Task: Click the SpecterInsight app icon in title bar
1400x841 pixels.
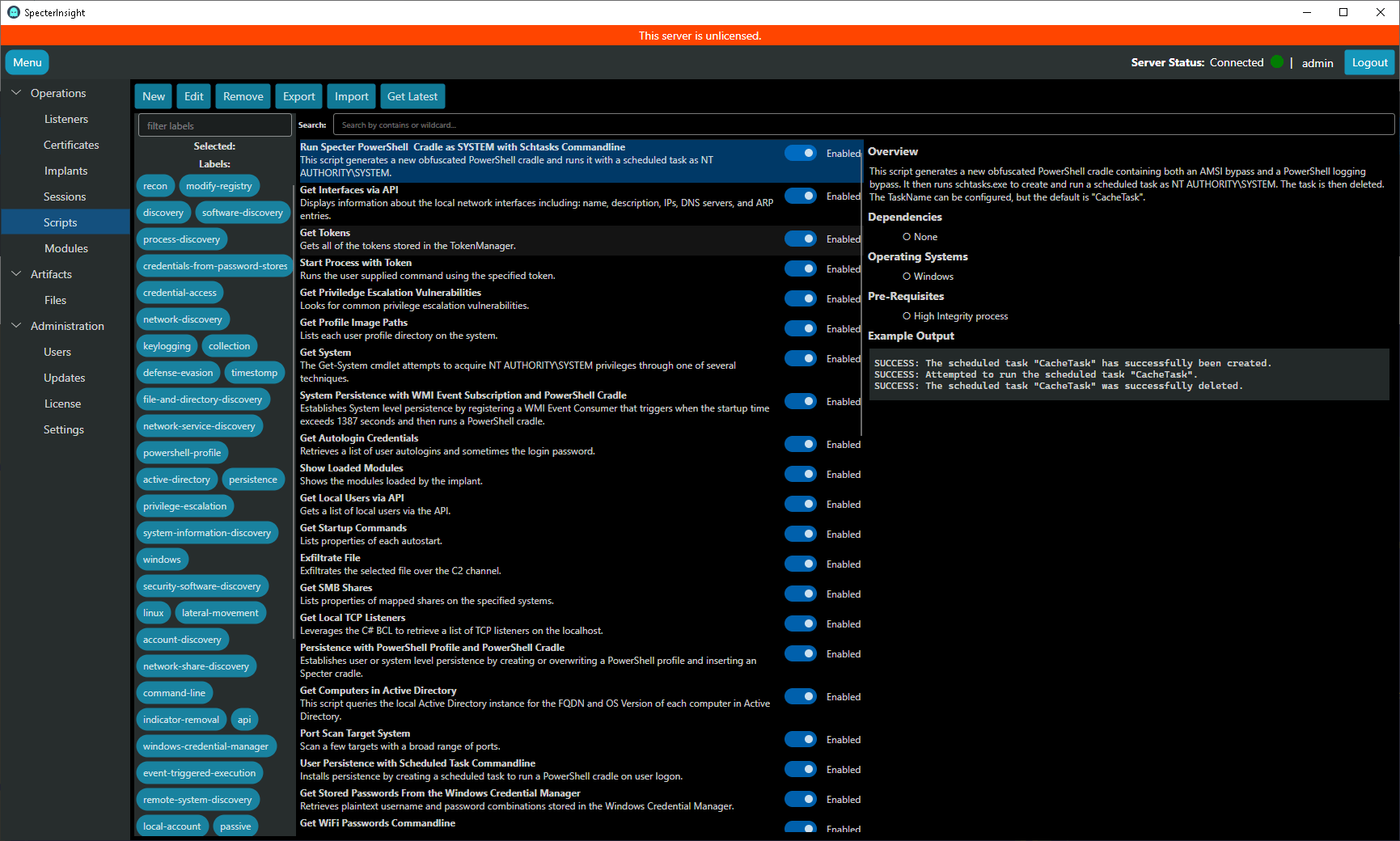Action: pyautogui.click(x=13, y=12)
